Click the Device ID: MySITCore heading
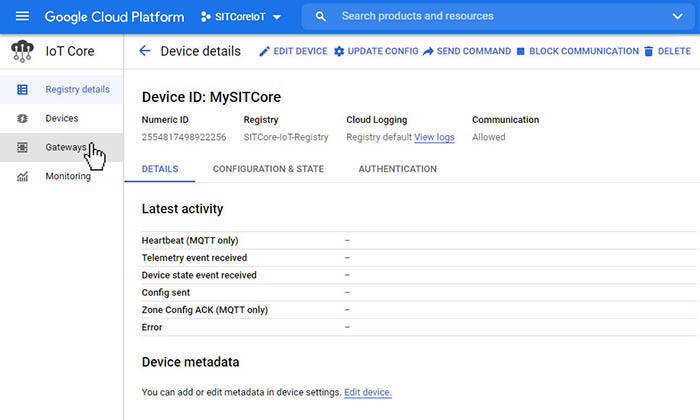The height and width of the screenshot is (420, 700). tap(211, 97)
